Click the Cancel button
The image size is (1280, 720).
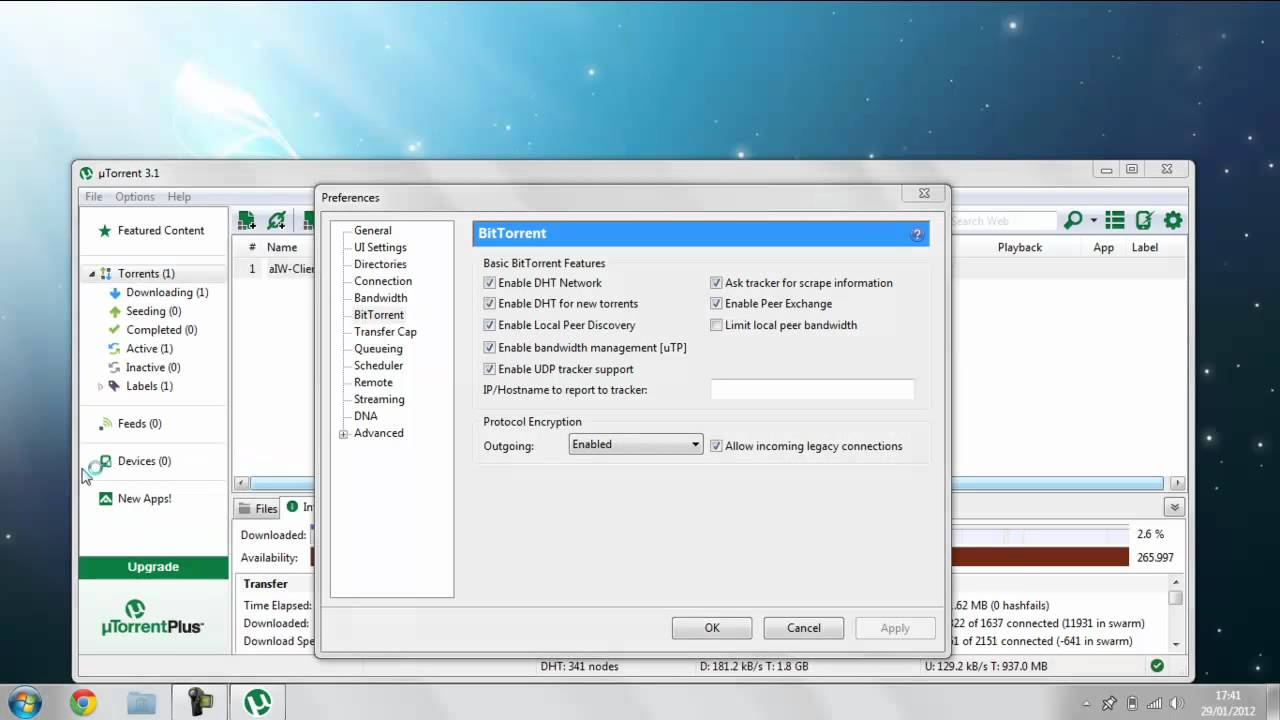(804, 628)
